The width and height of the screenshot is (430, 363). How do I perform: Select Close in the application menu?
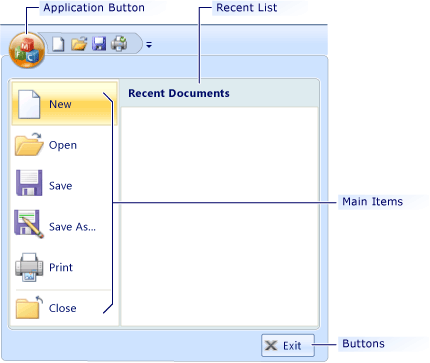tap(64, 308)
